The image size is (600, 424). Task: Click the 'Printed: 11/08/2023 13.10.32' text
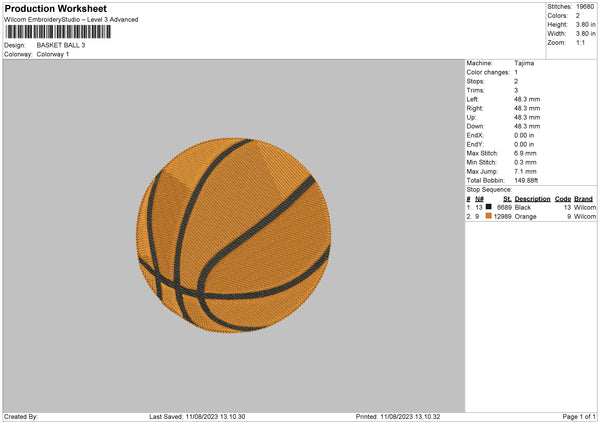coord(398,417)
